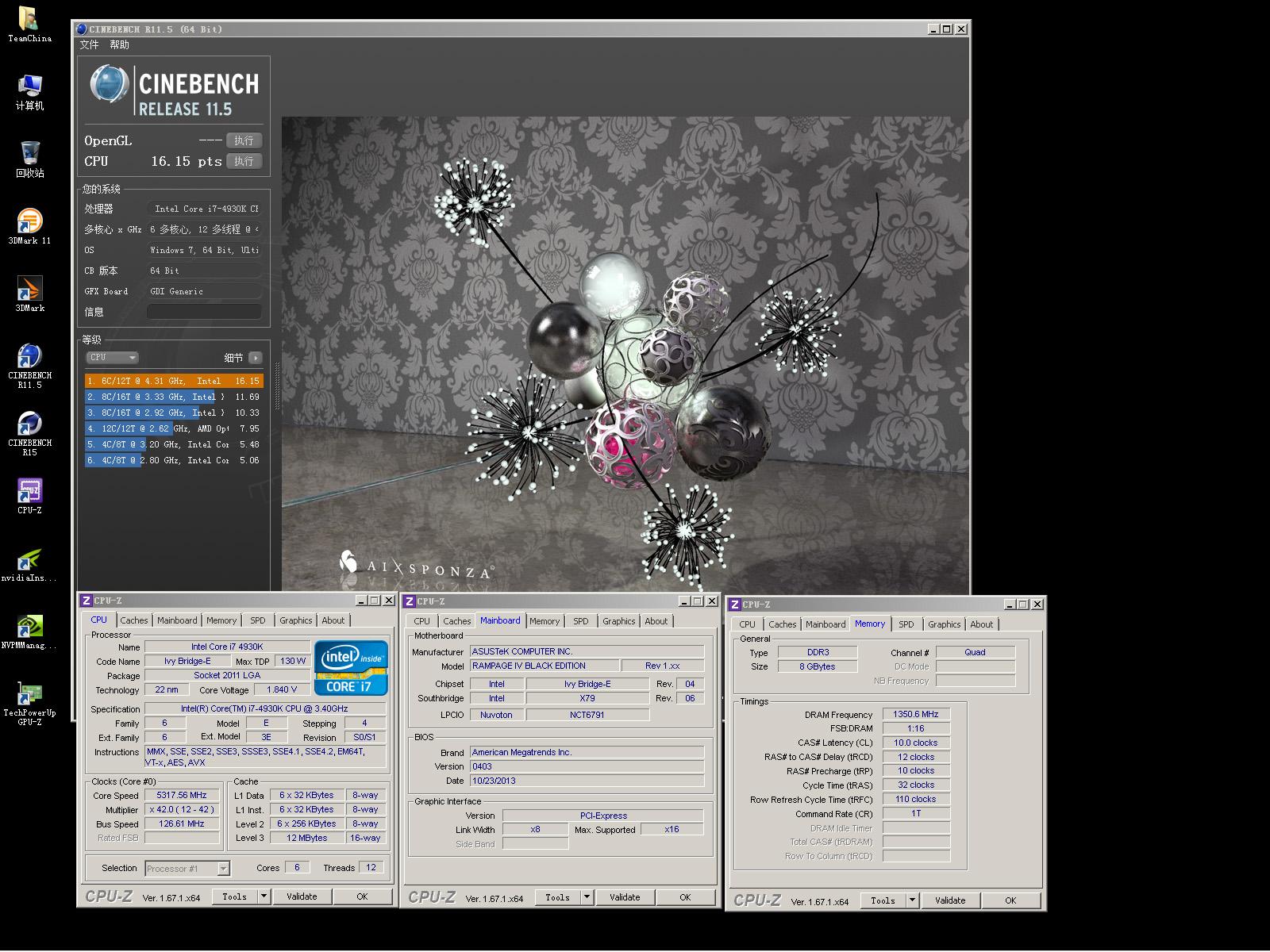Click OK in middle CPU-Z window
The image size is (1270, 952).
[685, 897]
